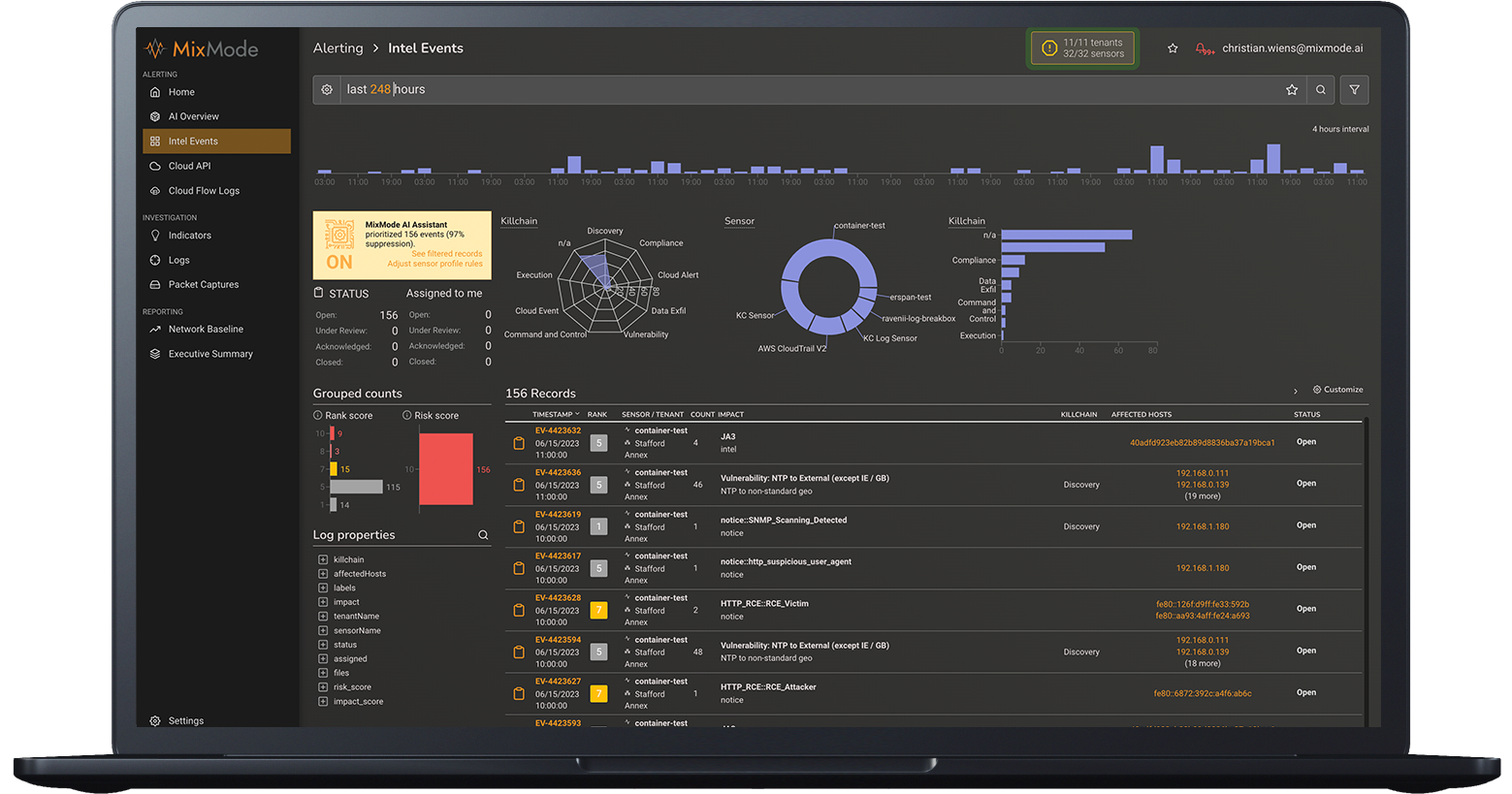
Task: Click the 40adfd923eb82b89d8836ba37a19bca1 hash link
Action: 1203,442
